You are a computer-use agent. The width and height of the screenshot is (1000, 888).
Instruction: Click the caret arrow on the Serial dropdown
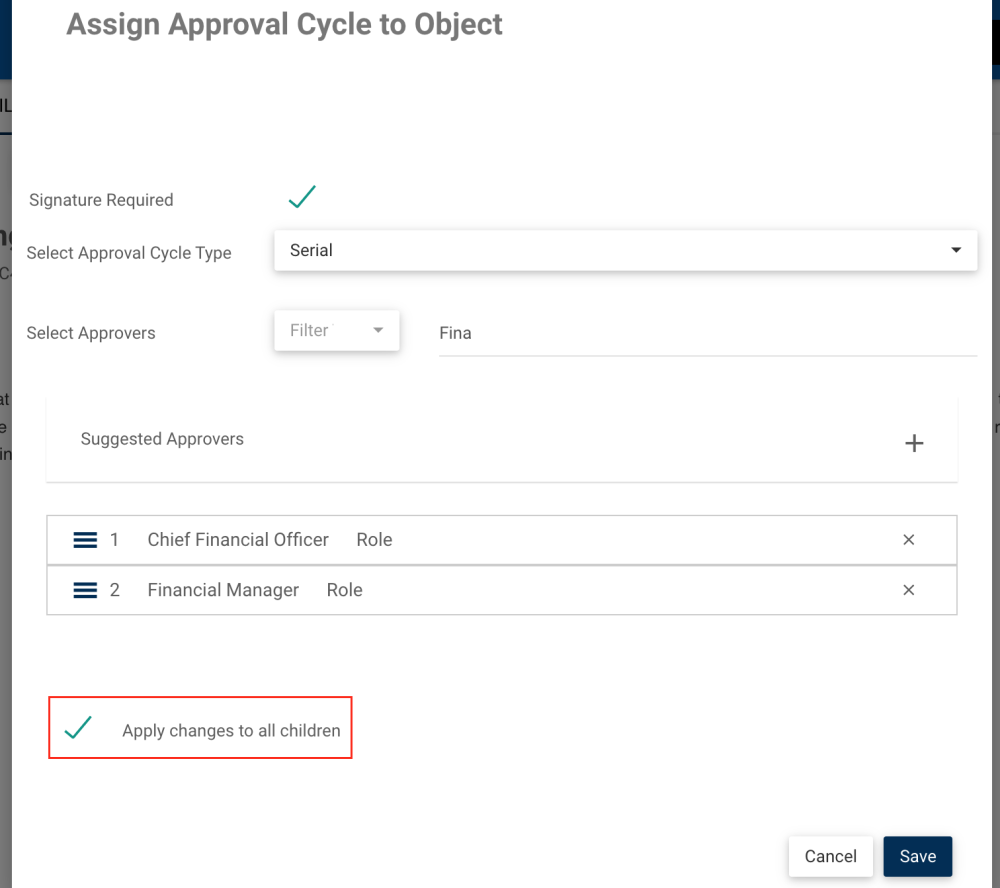(x=956, y=250)
